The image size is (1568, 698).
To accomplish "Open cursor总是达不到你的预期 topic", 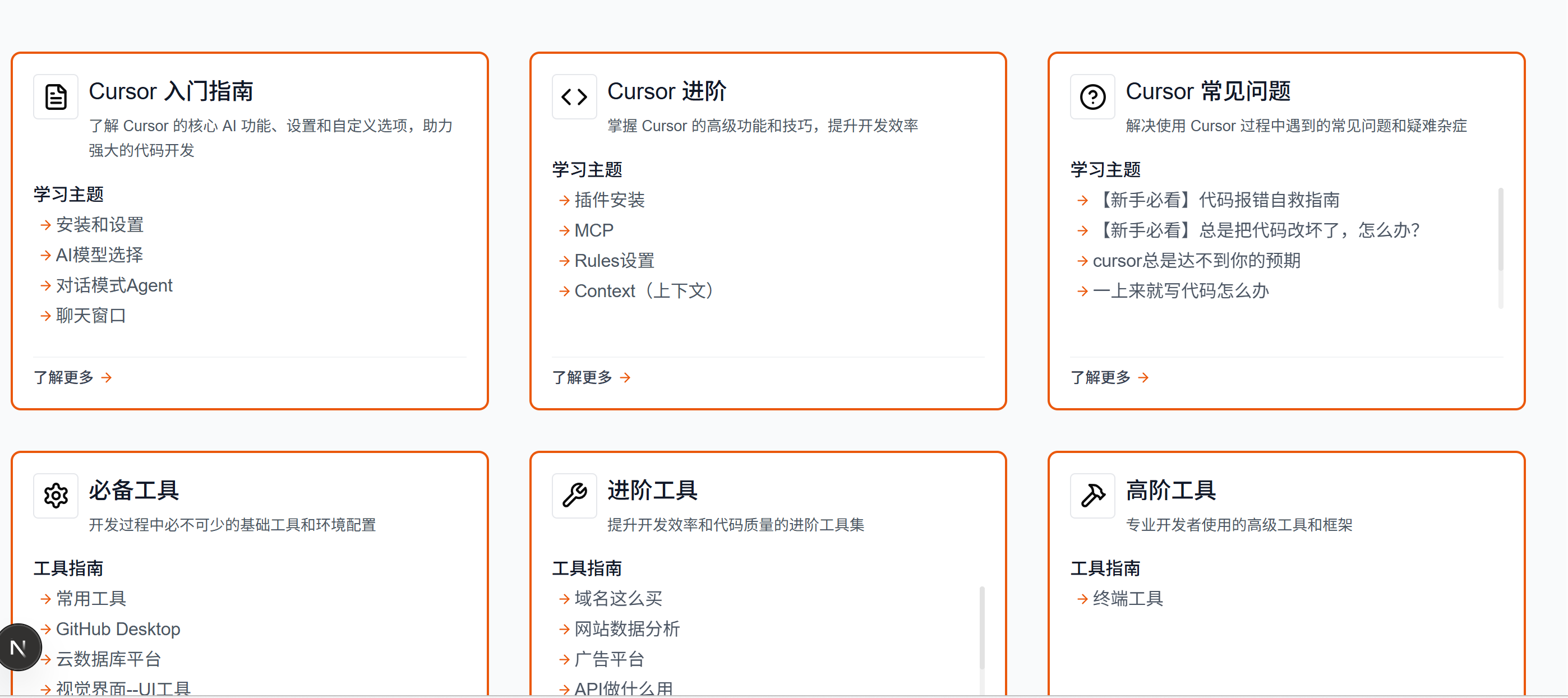I will 1197,261.
